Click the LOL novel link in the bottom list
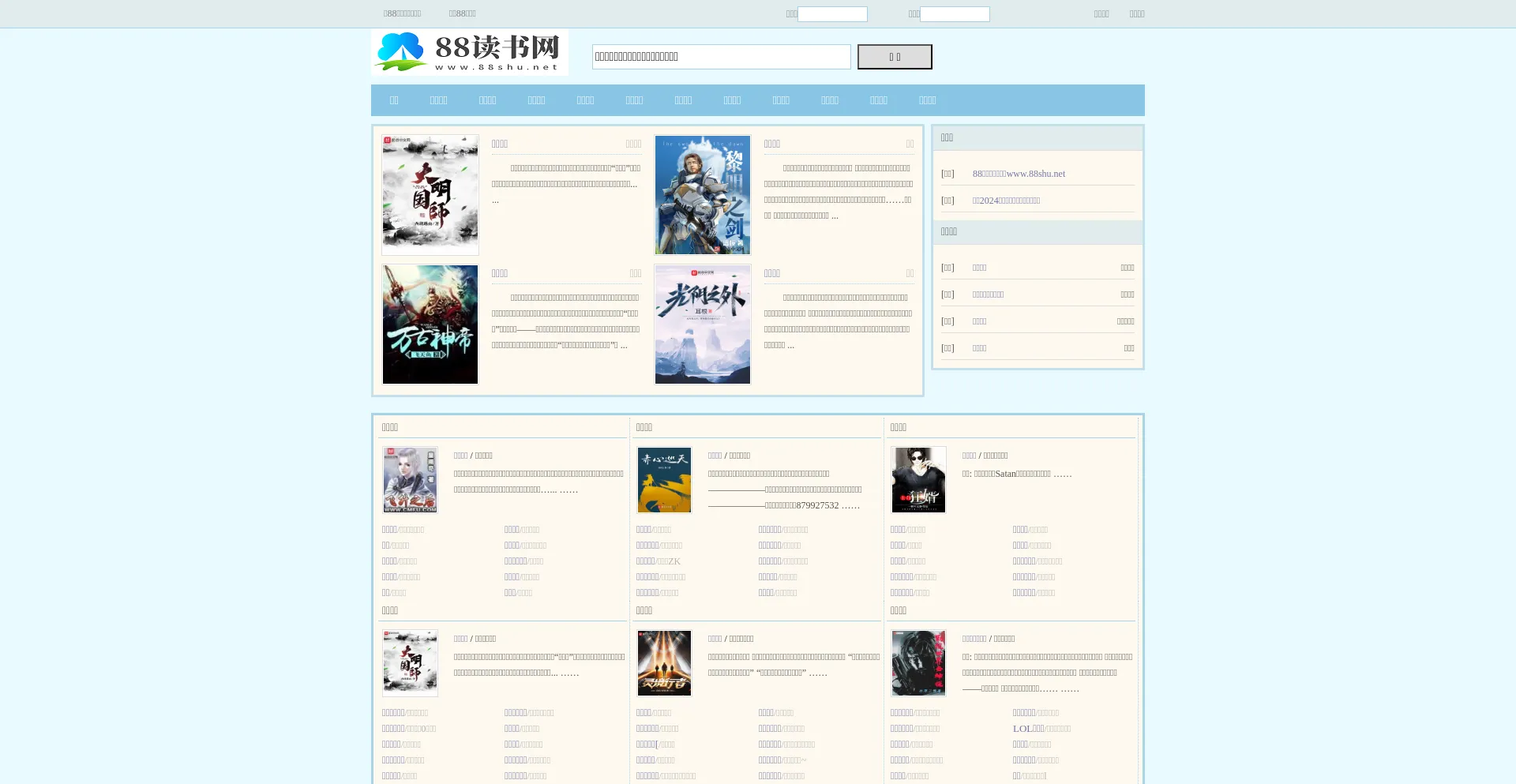 point(1026,728)
